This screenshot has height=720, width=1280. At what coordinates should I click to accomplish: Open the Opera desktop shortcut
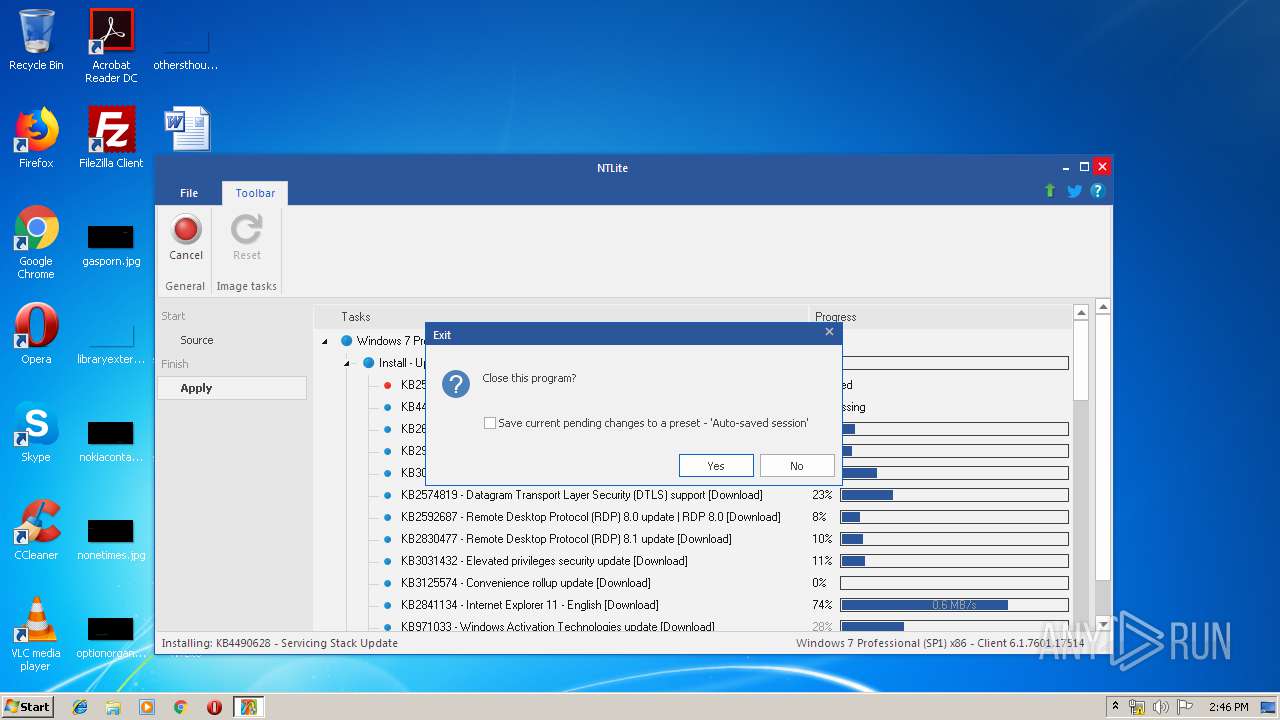click(x=36, y=333)
